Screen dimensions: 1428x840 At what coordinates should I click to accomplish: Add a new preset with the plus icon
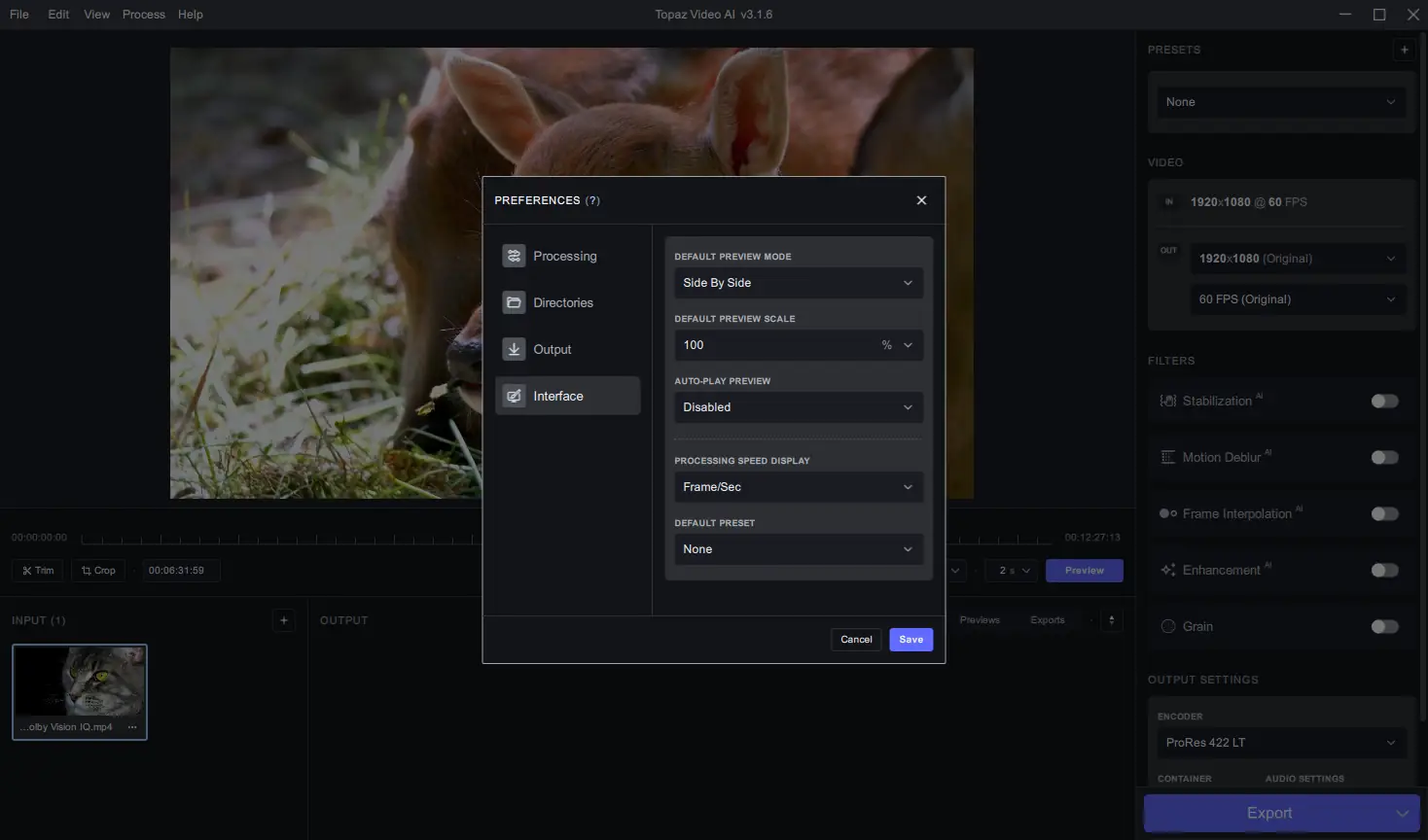(x=1404, y=50)
